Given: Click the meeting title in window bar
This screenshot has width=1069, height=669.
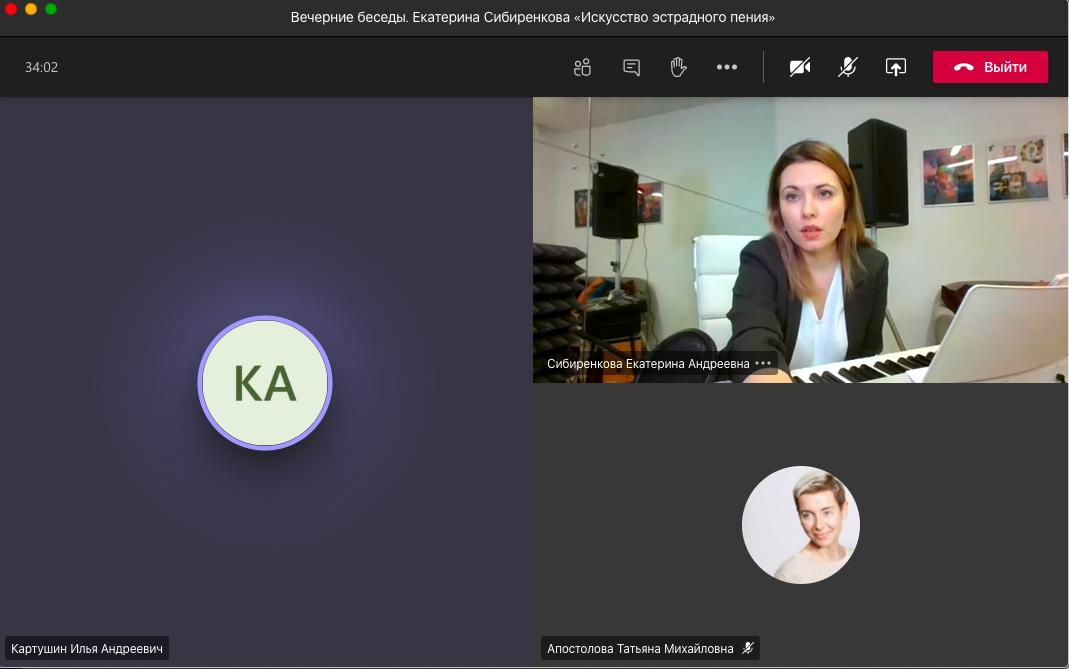Looking at the screenshot, I should coord(533,17).
